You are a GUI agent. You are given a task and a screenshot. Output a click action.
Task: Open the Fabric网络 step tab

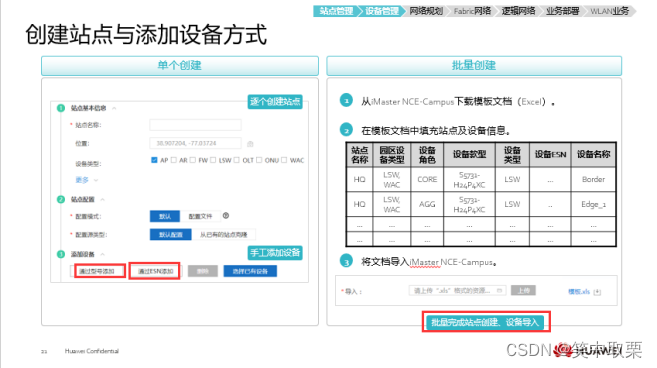tap(472, 11)
